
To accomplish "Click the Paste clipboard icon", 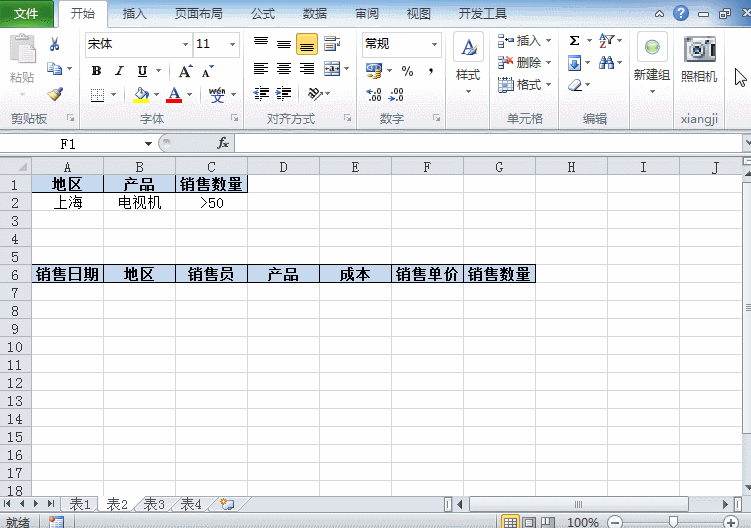I will coord(22,49).
